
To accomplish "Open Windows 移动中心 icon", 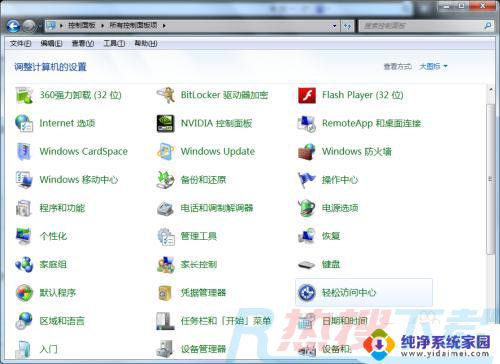I will pos(24,180).
